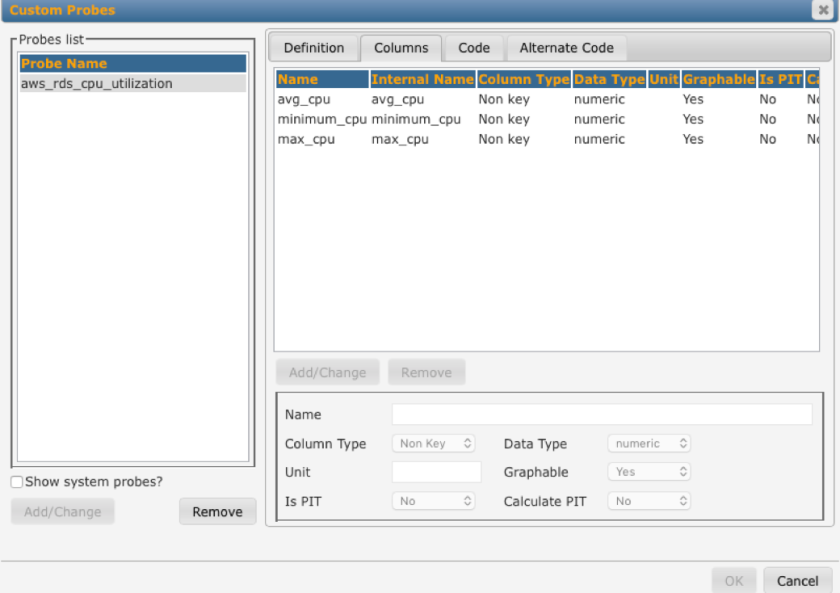Close the Custom Probes dialog
This screenshot has height=593, width=840.
(823, 10)
